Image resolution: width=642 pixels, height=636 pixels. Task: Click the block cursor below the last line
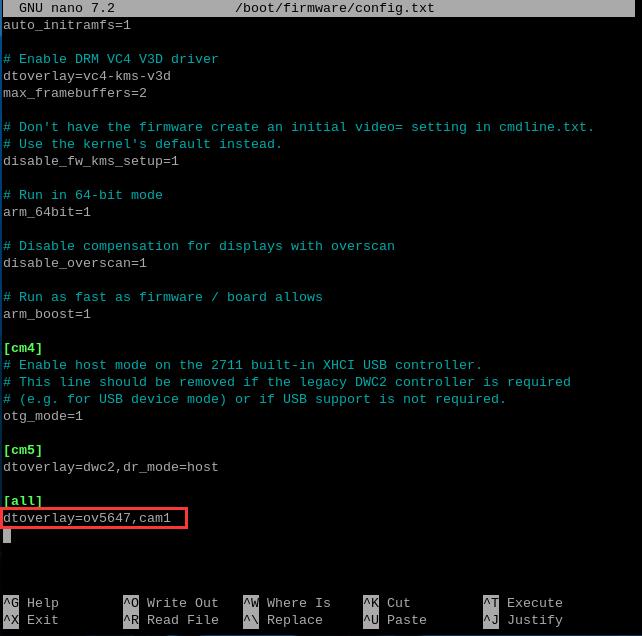tap(7, 536)
